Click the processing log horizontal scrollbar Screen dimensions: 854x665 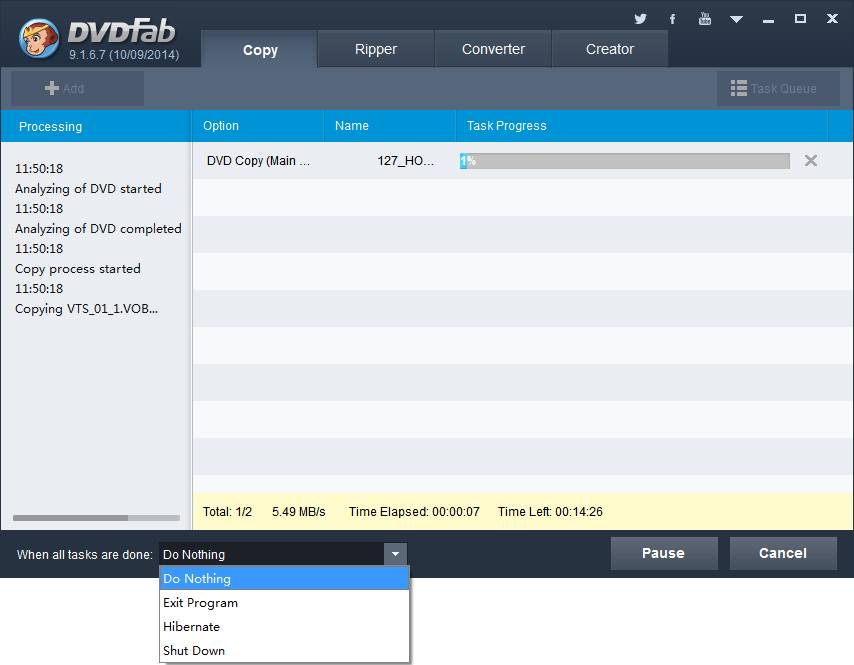tap(96, 518)
